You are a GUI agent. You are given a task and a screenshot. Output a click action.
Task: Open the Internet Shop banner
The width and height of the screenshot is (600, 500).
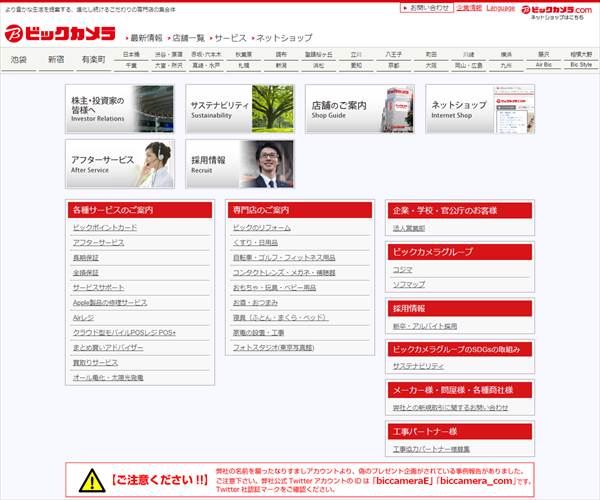[x=480, y=109]
